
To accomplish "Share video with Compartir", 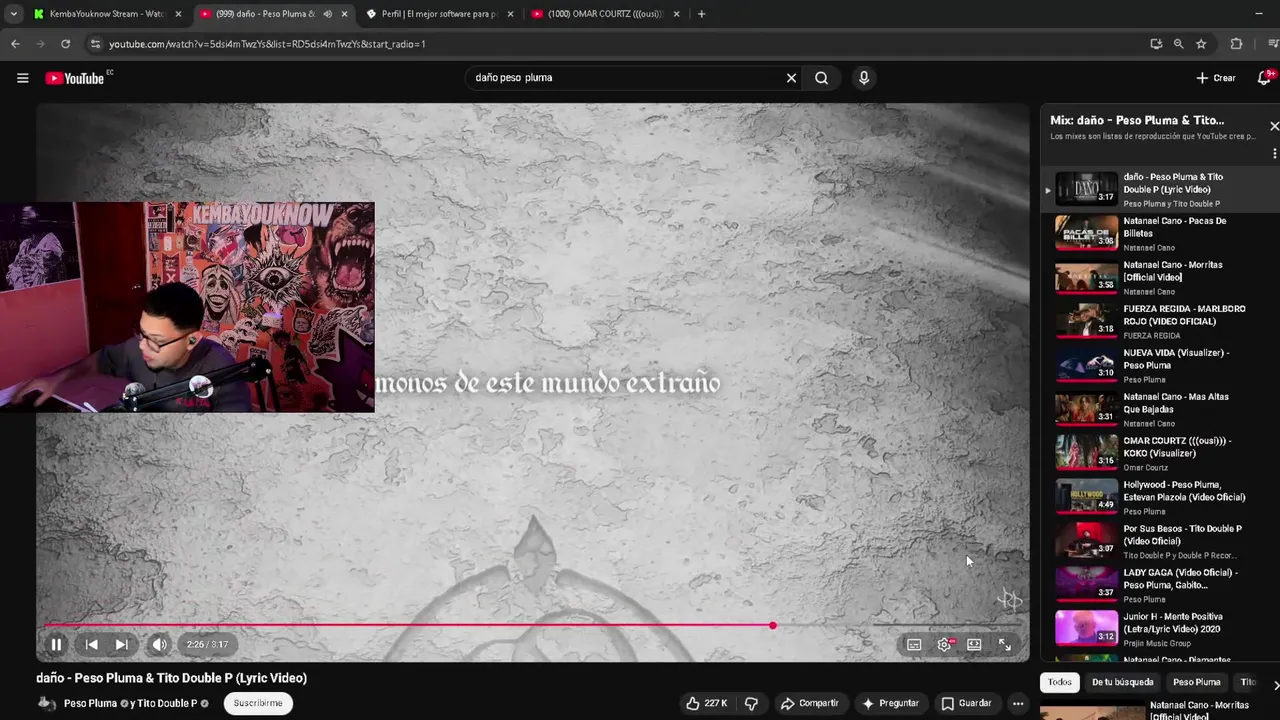I will 809,703.
